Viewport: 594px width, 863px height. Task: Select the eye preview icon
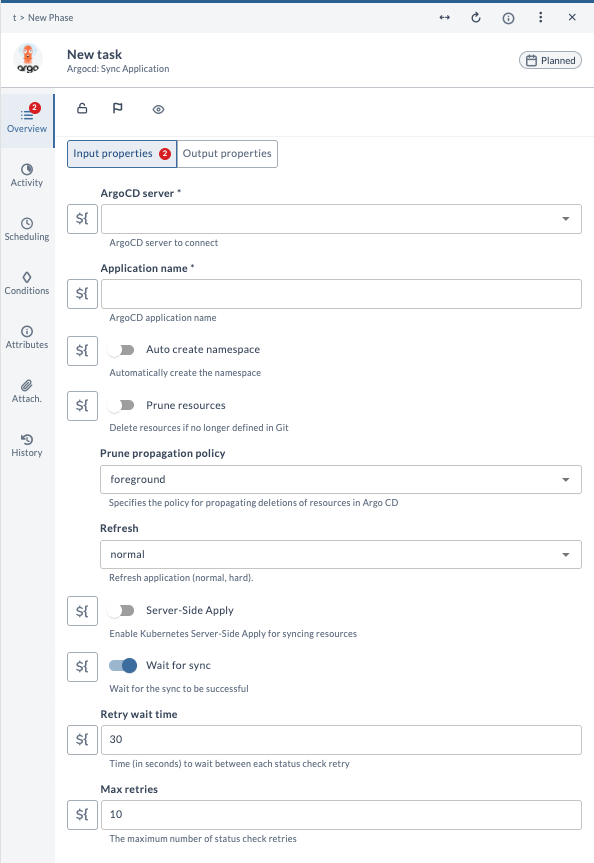click(158, 108)
